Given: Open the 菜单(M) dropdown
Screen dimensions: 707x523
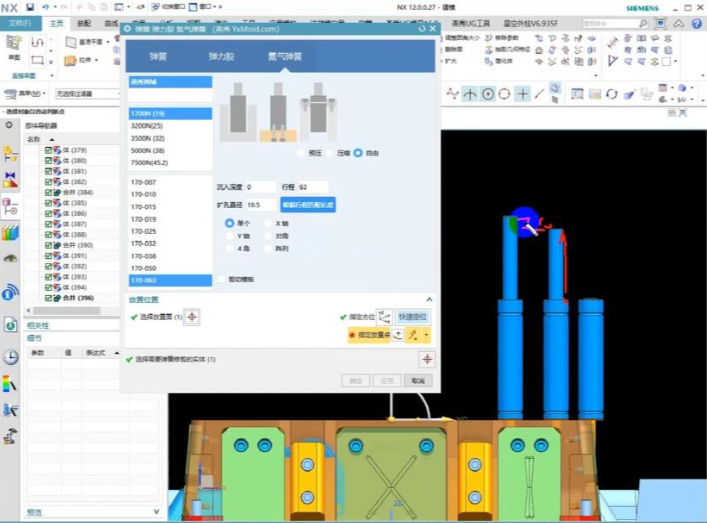Looking at the screenshot, I should 26,94.
